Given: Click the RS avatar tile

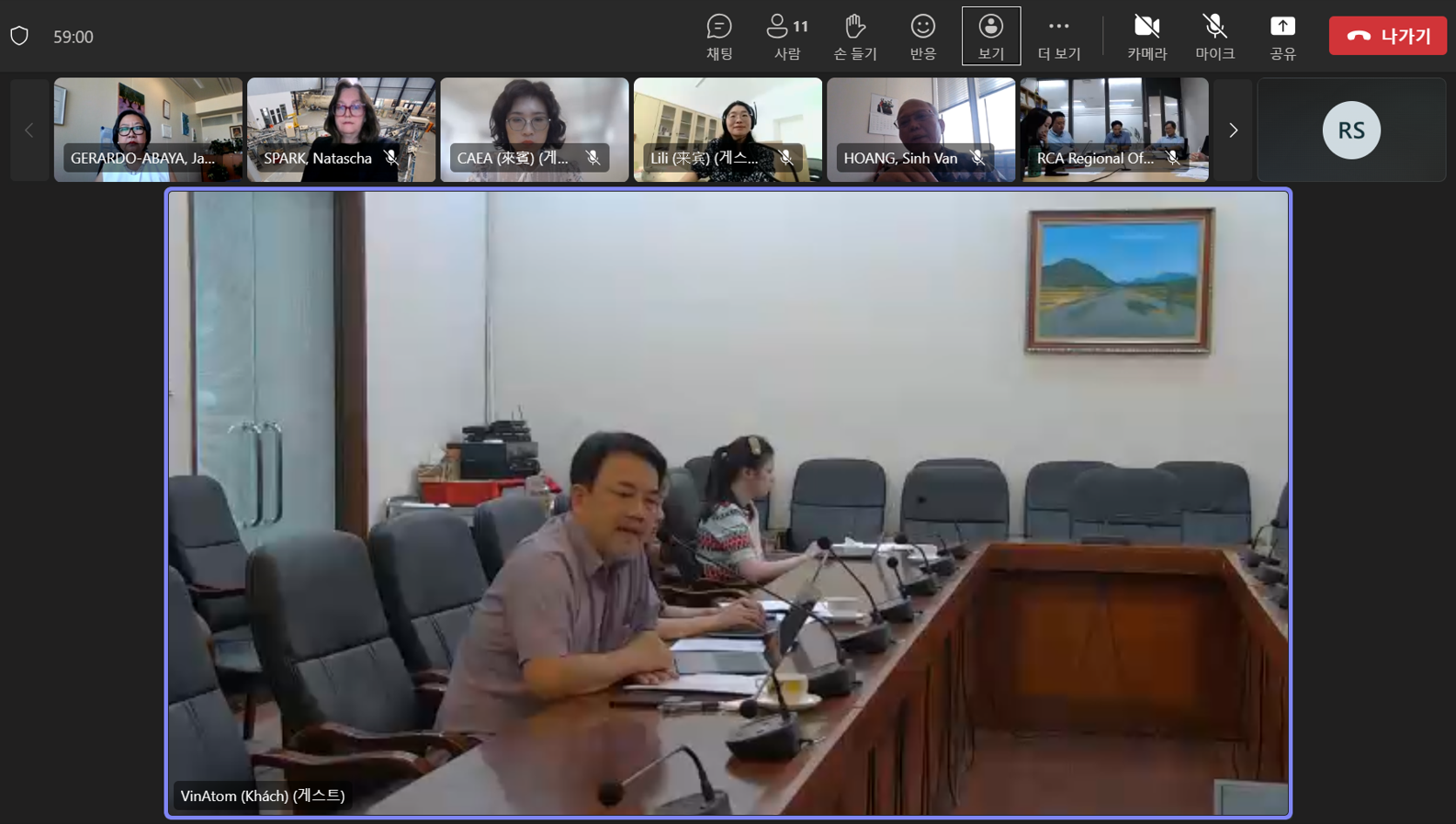Looking at the screenshot, I should click(1351, 130).
